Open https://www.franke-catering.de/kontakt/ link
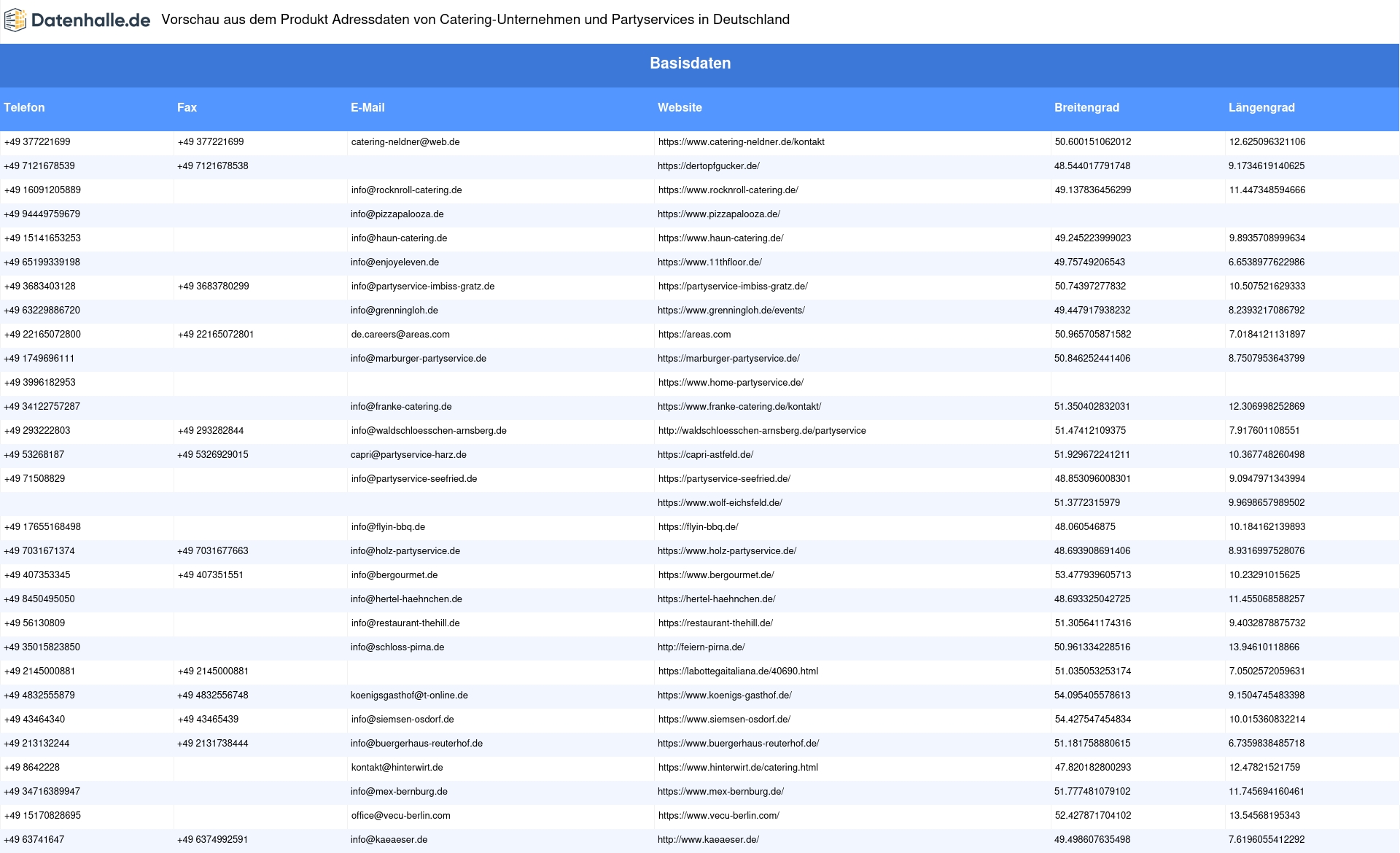 pos(739,407)
